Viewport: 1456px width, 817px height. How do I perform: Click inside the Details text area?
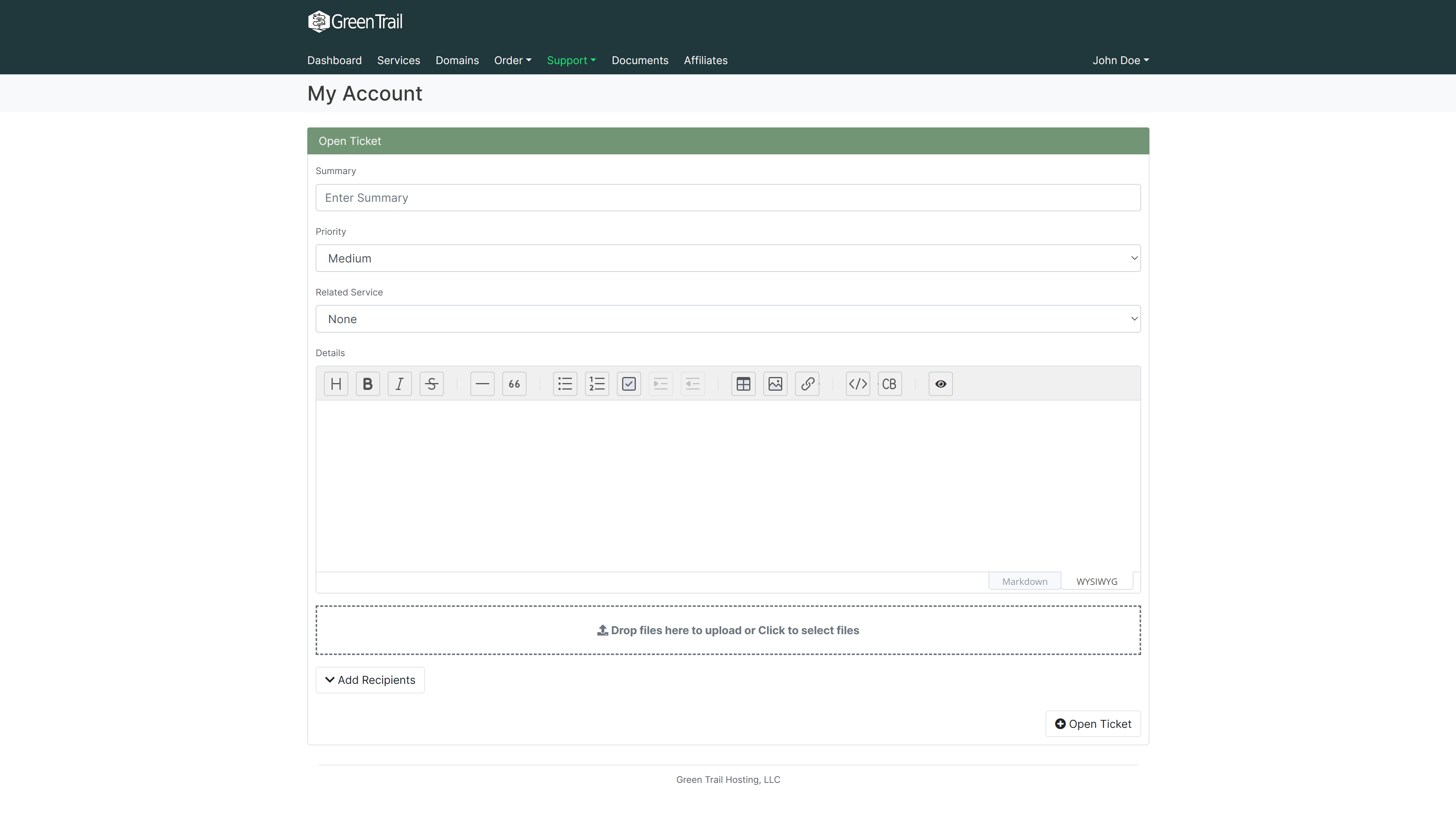728,487
